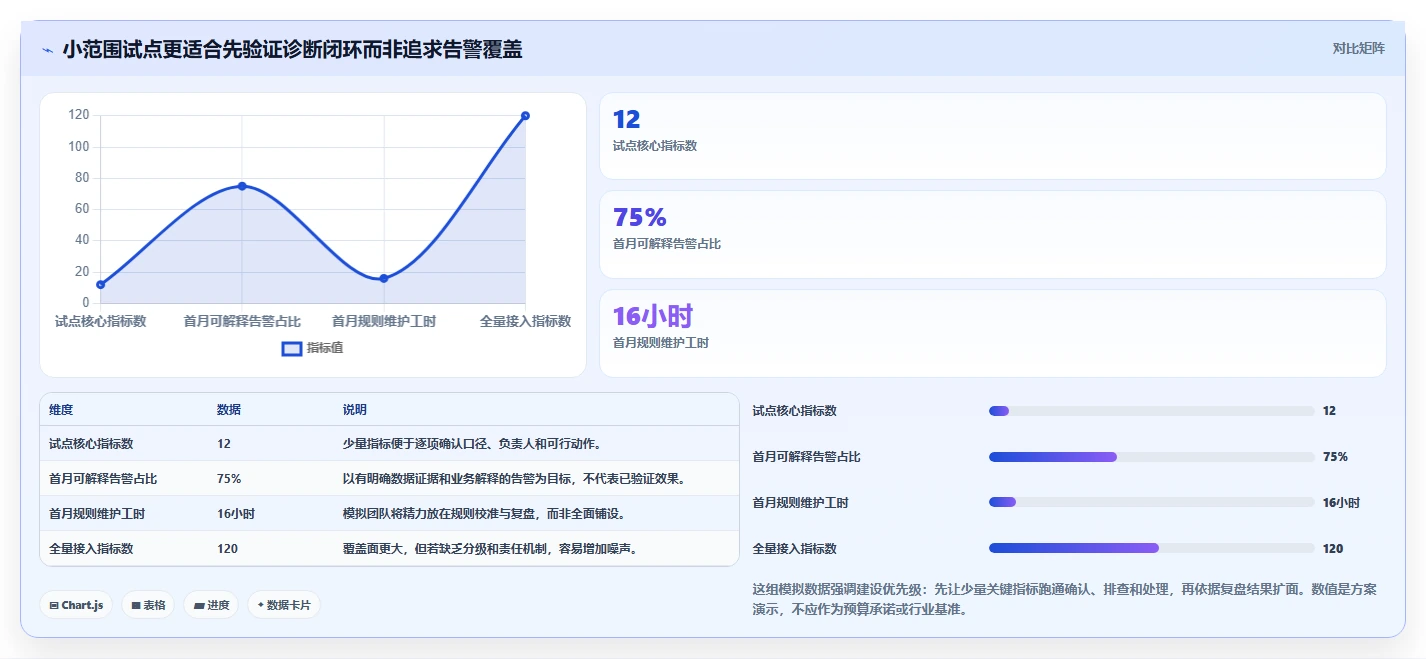Click the chart data point for 试点核心指标数
Viewport: 1426px width, 659px height.
[x=101, y=285]
